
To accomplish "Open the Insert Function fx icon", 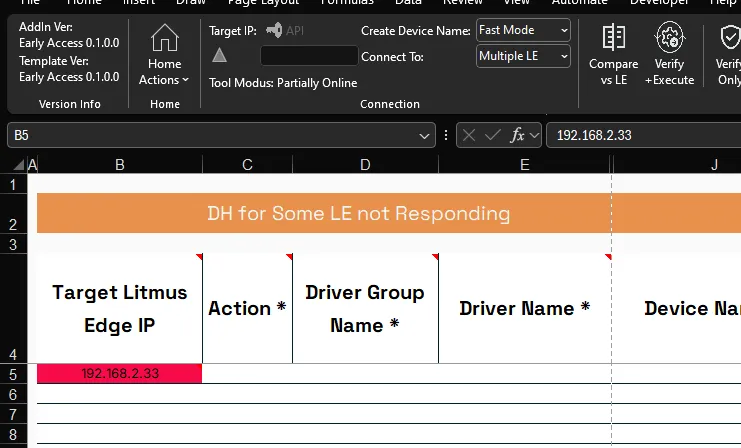I will 517,136.
